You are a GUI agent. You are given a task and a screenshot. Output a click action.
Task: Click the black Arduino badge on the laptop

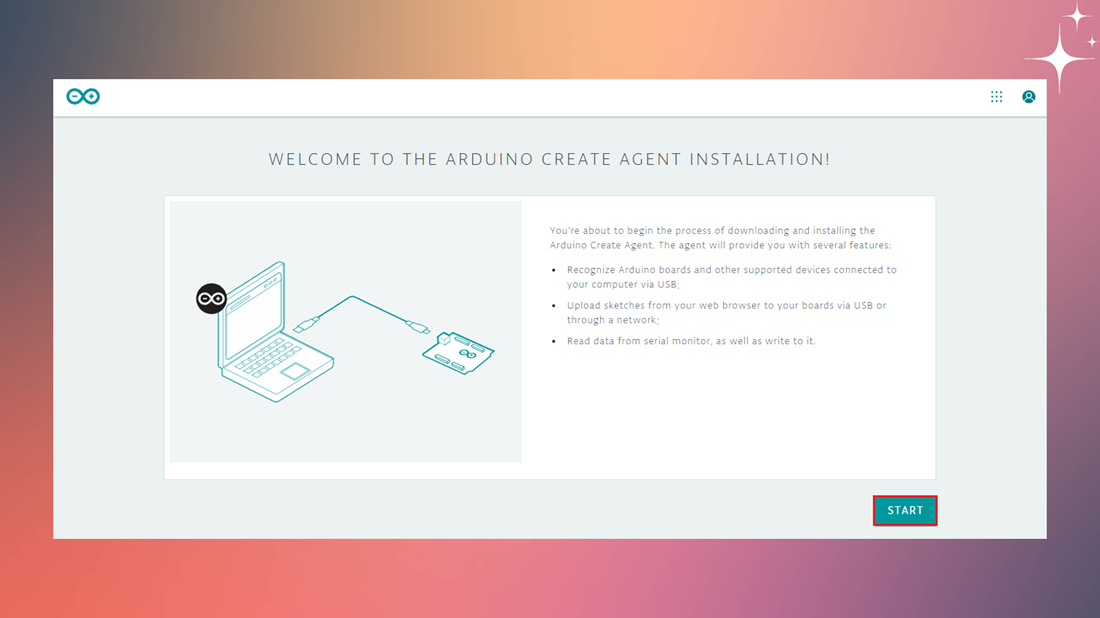pyautogui.click(x=211, y=299)
